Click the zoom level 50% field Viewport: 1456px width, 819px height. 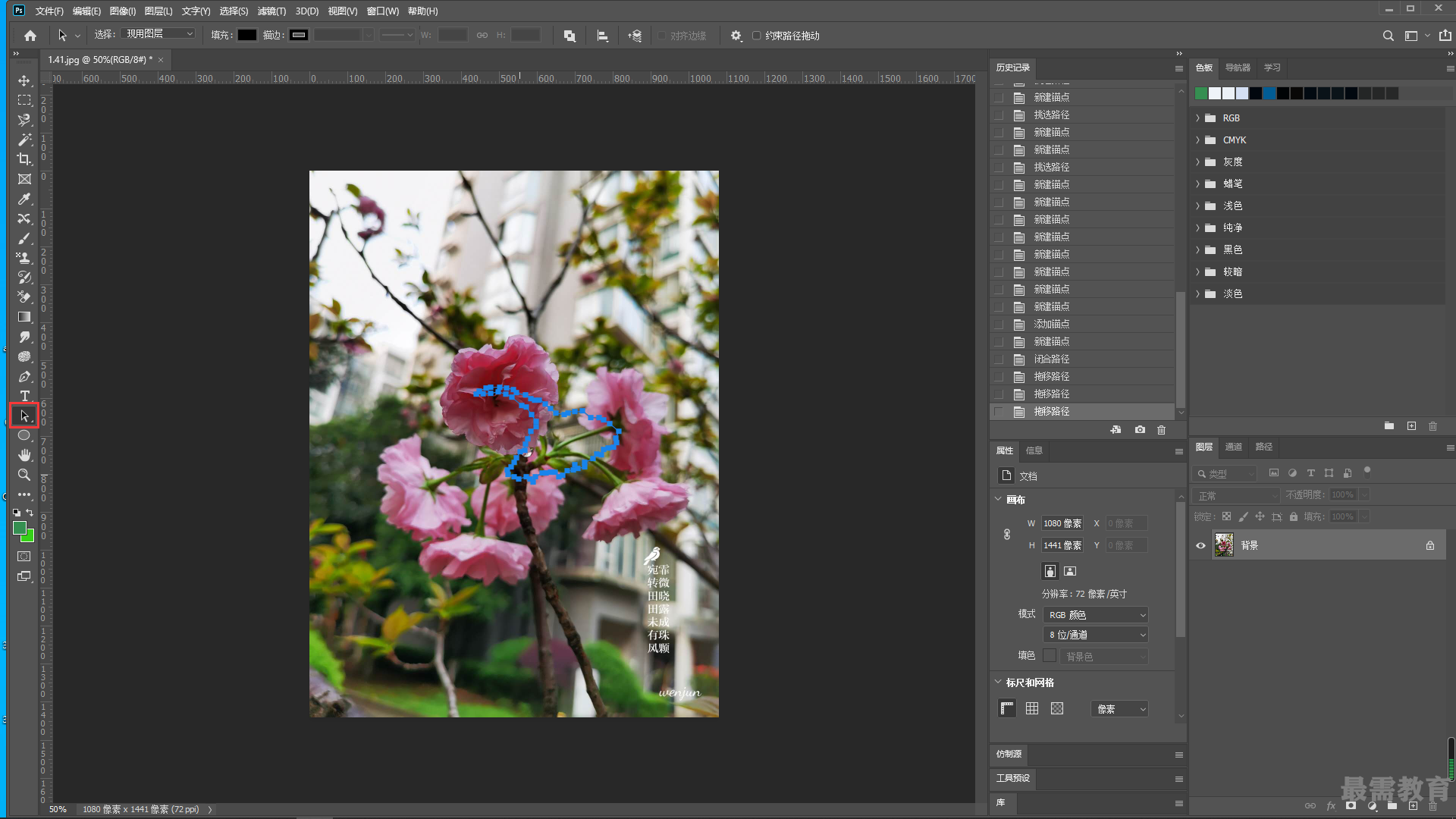click(58, 809)
